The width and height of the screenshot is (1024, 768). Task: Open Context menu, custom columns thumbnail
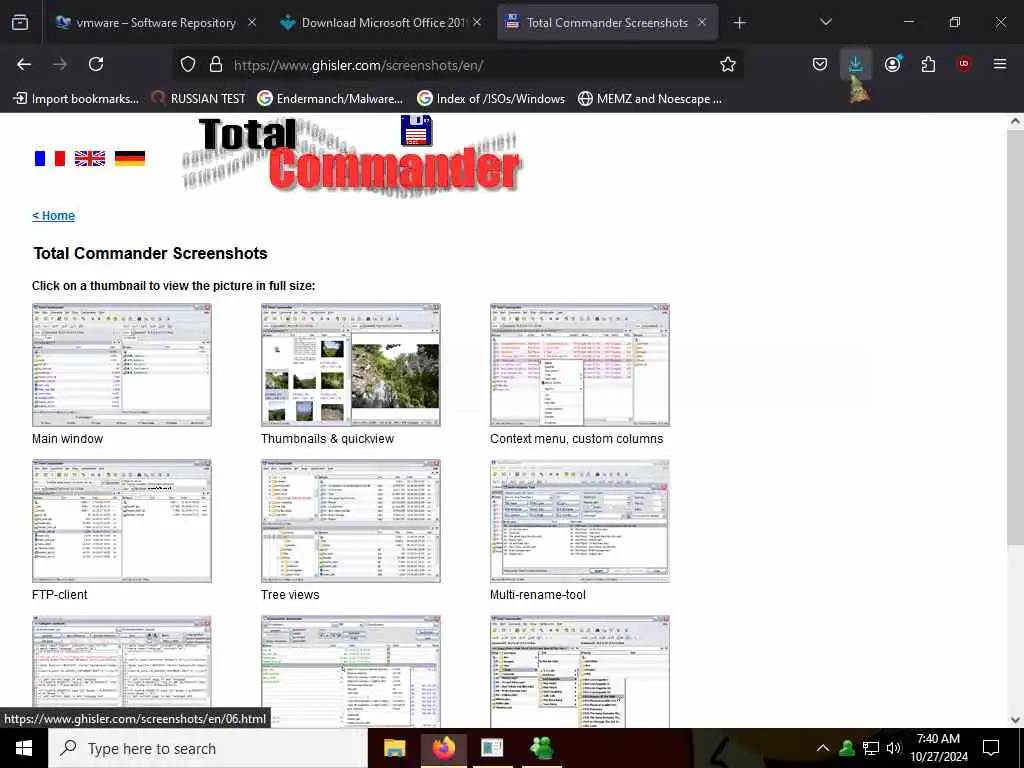580,365
